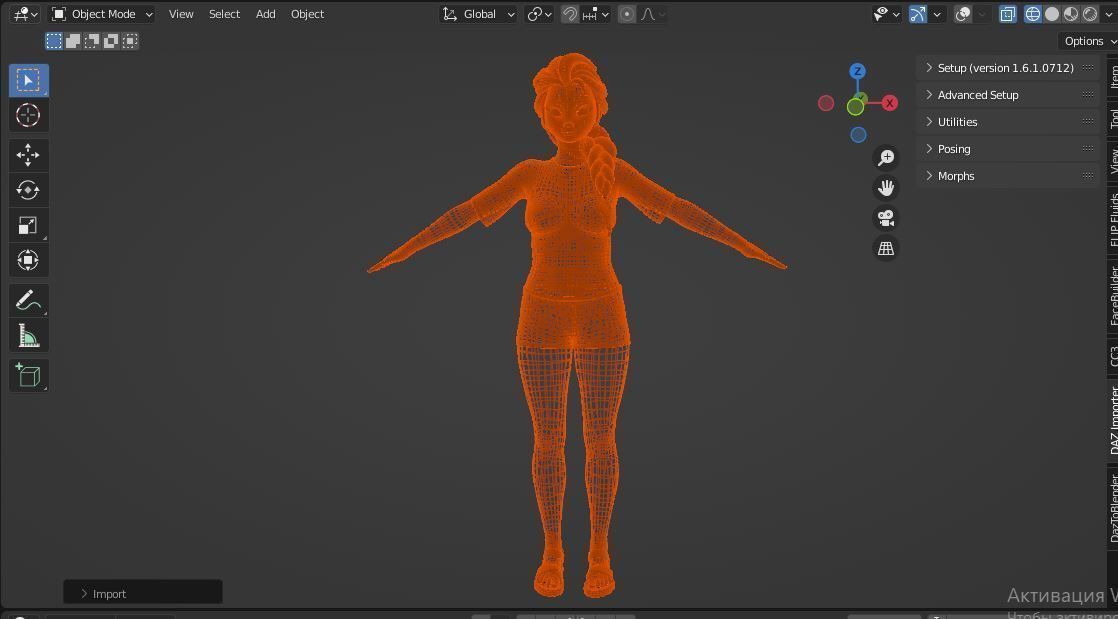
Task: Toggle viewport overlays
Action: (963, 14)
